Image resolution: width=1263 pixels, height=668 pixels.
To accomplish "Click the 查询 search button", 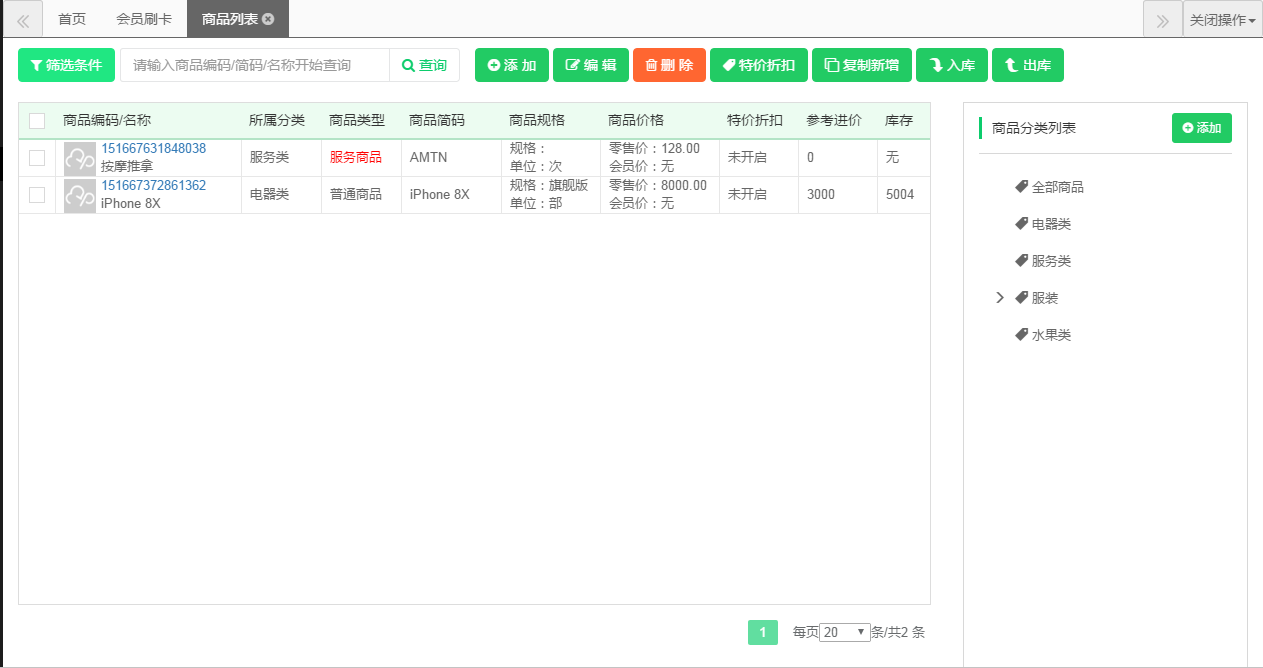I will tap(424, 64).
